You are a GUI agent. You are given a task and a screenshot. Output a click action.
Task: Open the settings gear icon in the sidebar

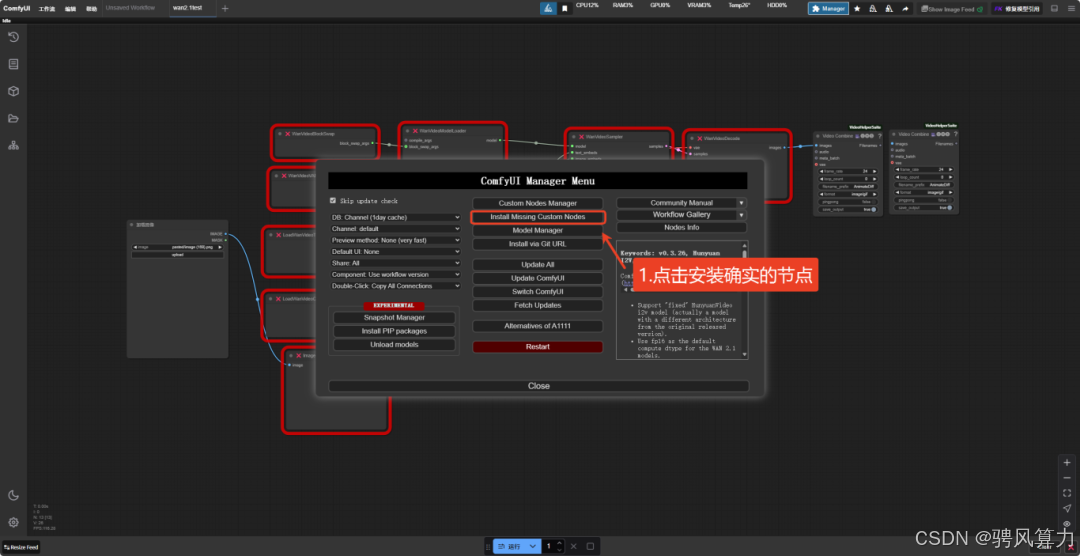tap(13, 522)
